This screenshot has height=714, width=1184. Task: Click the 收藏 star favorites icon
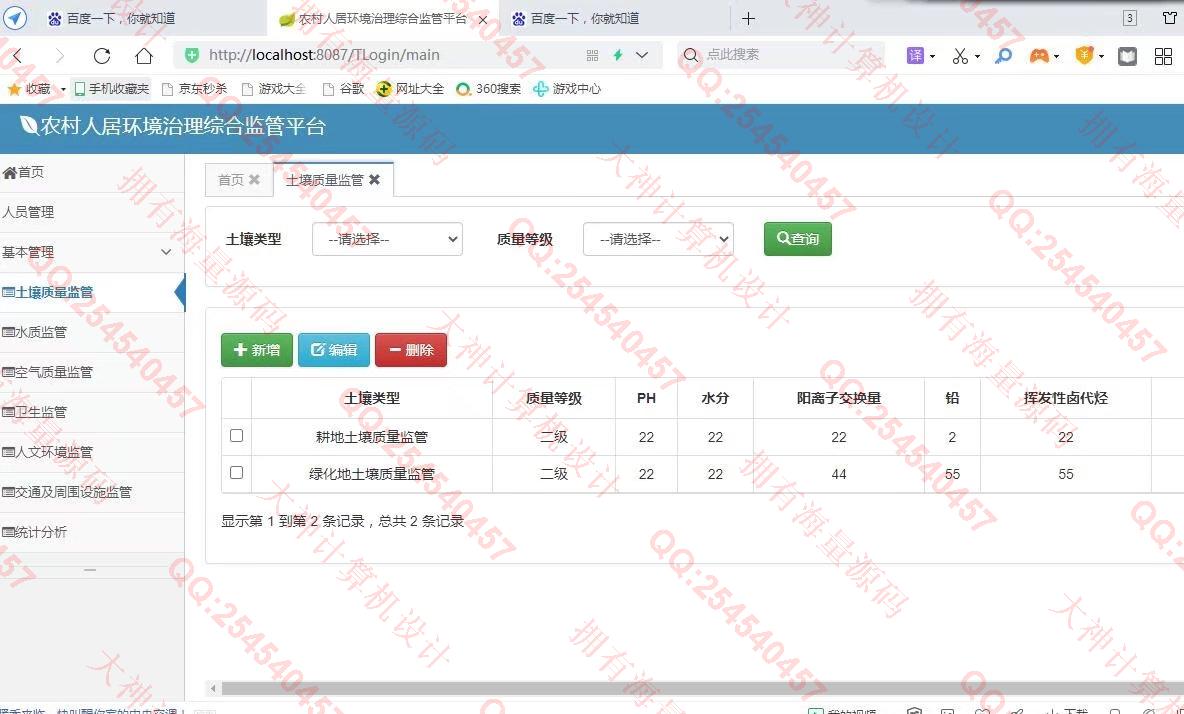(14, 89)
